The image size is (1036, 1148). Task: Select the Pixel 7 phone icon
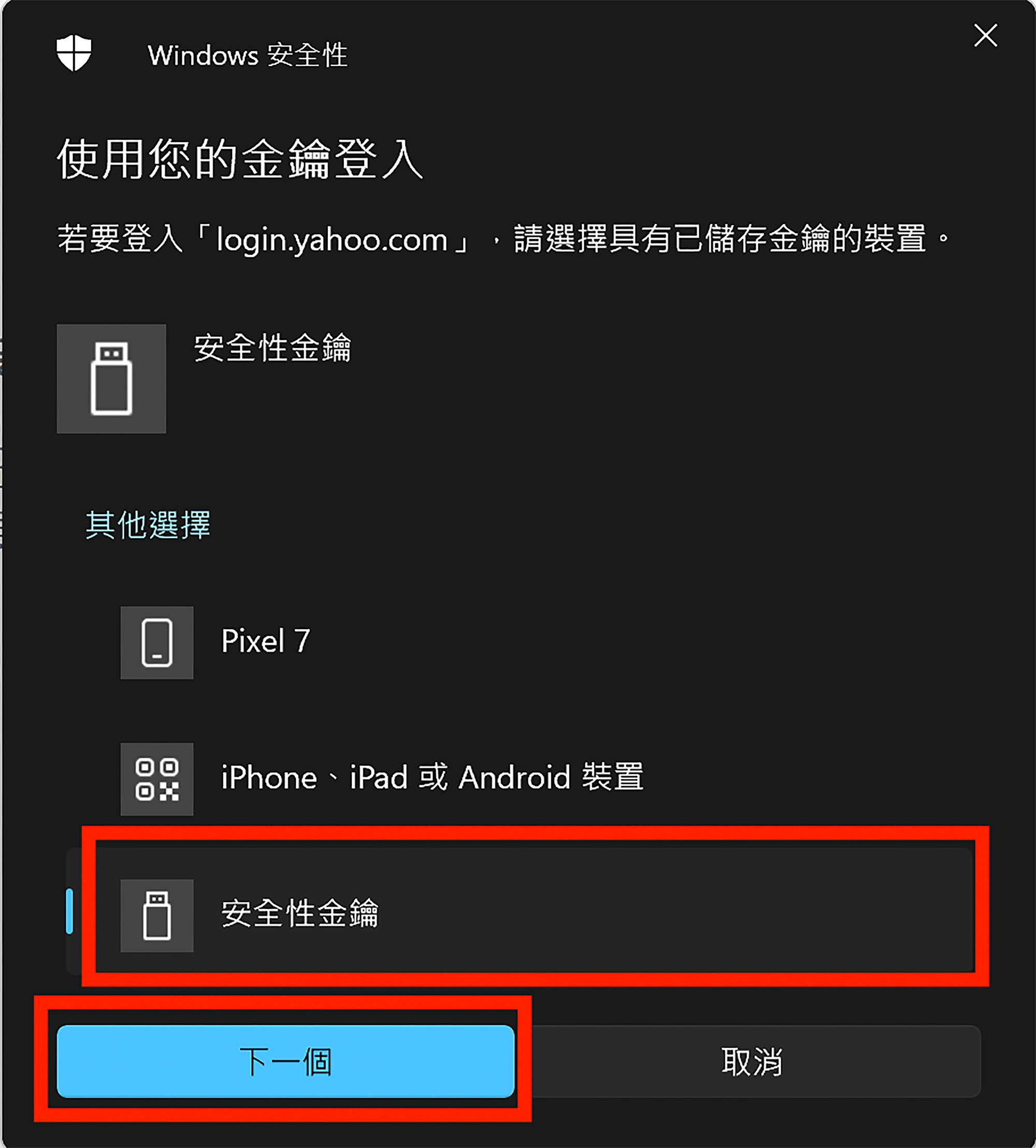157,642
